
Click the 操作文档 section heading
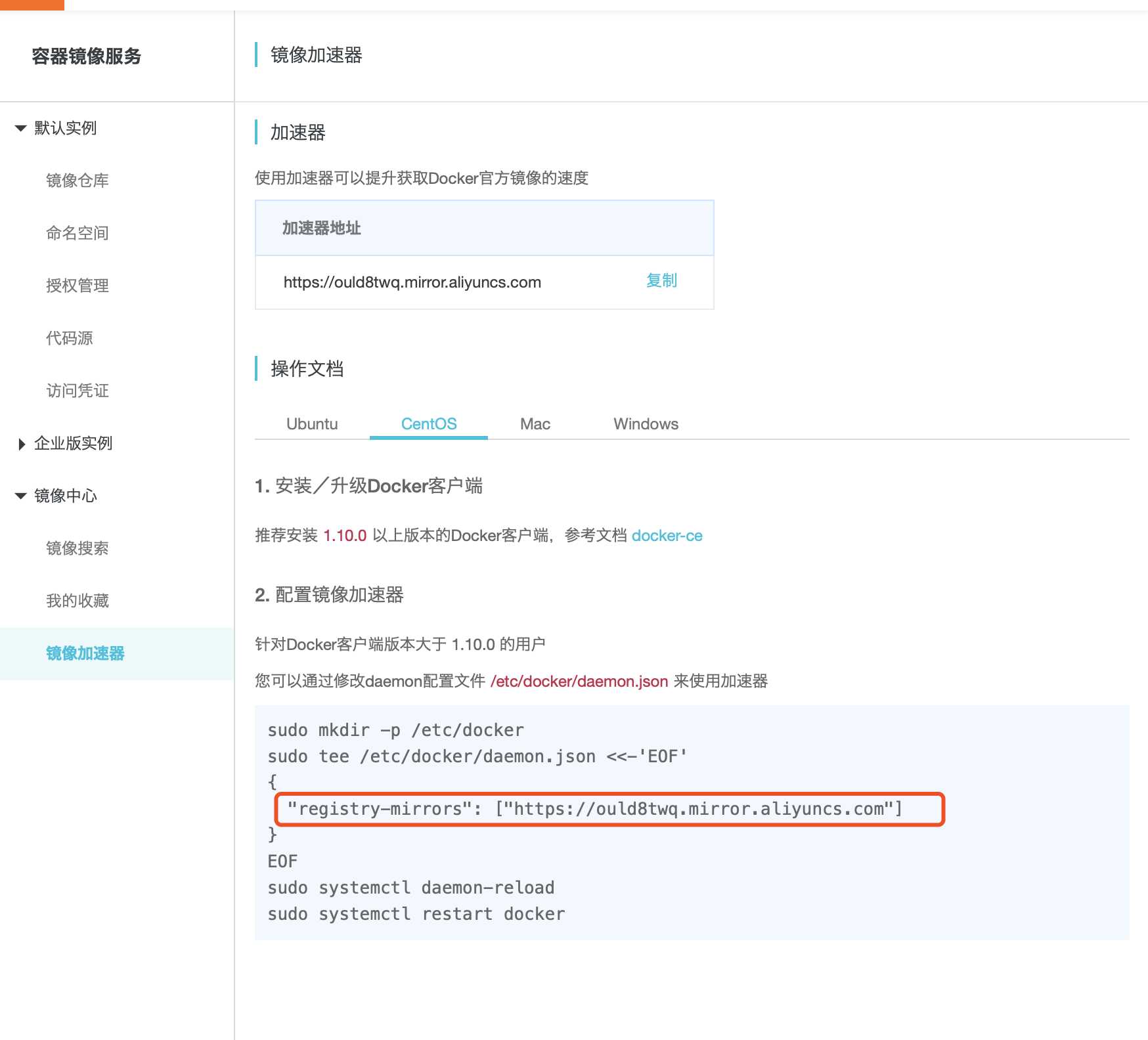coord(307,369)
